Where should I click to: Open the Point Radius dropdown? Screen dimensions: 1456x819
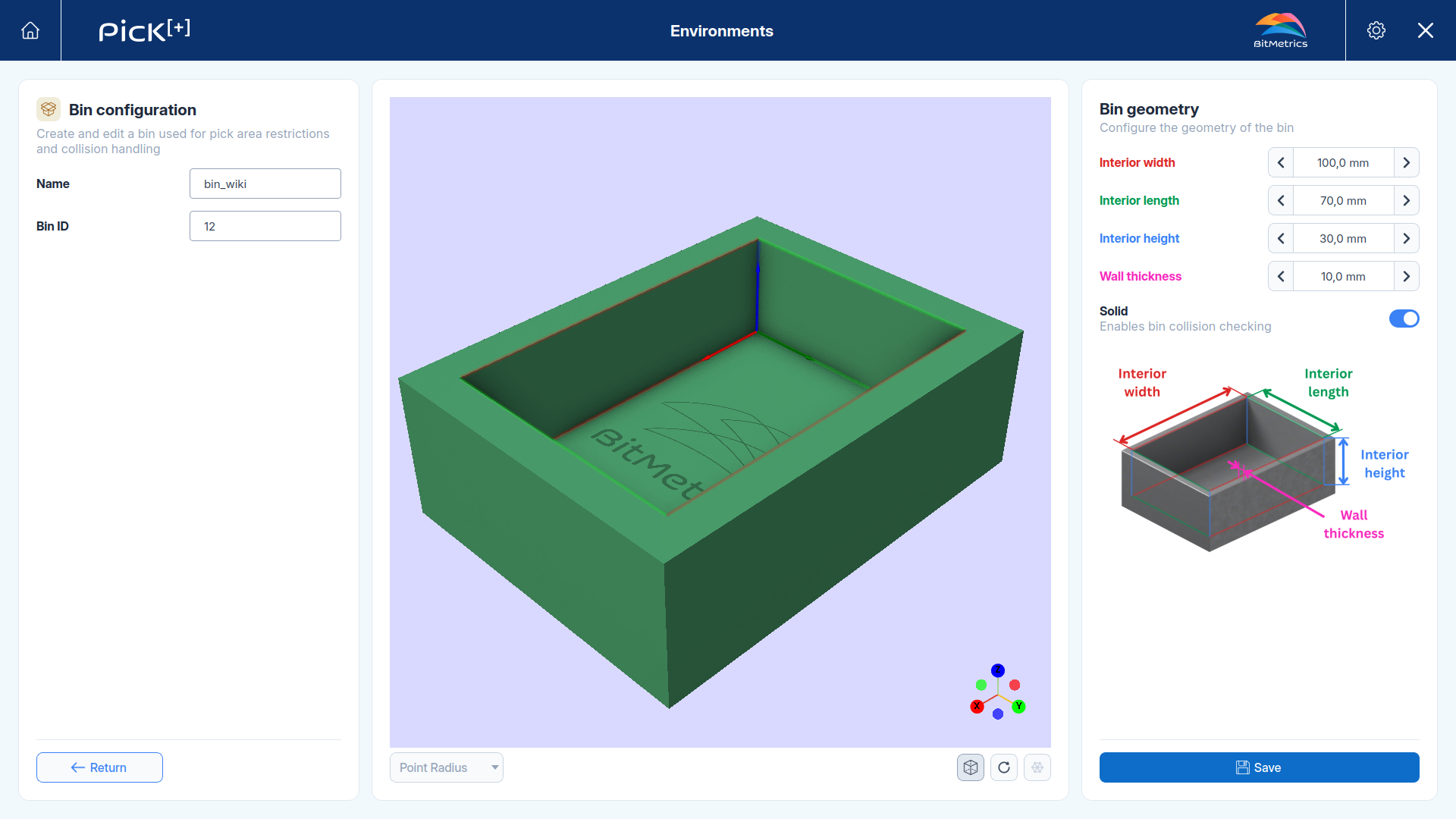click(447, 767)
